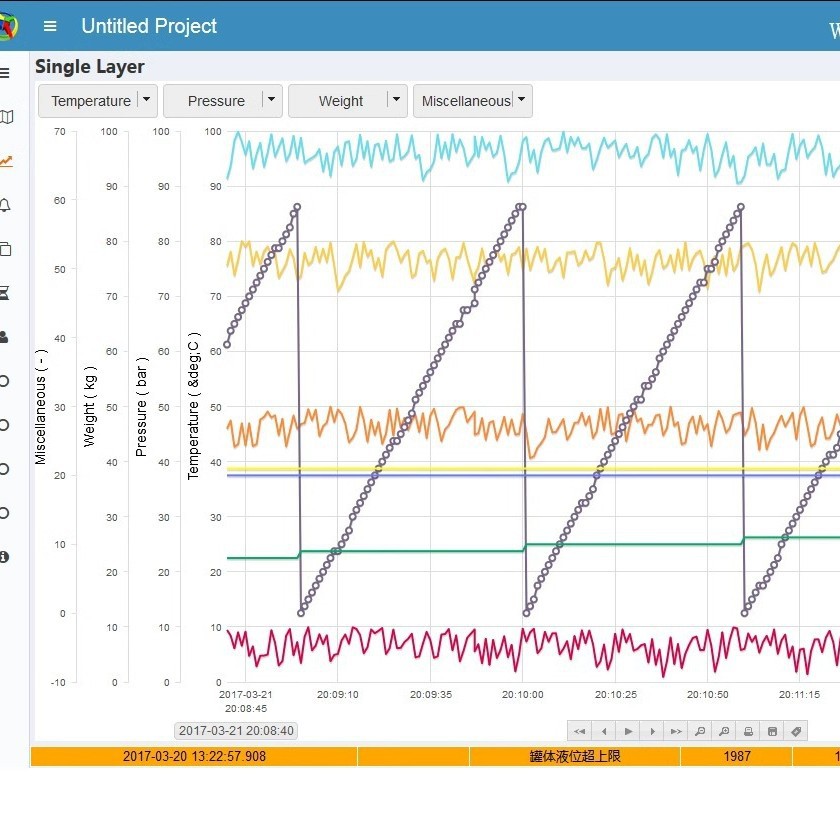The height and width of the screenshot is (840, 840).
Task: Click the map icon in the sidebar
Action: (6, 117)
